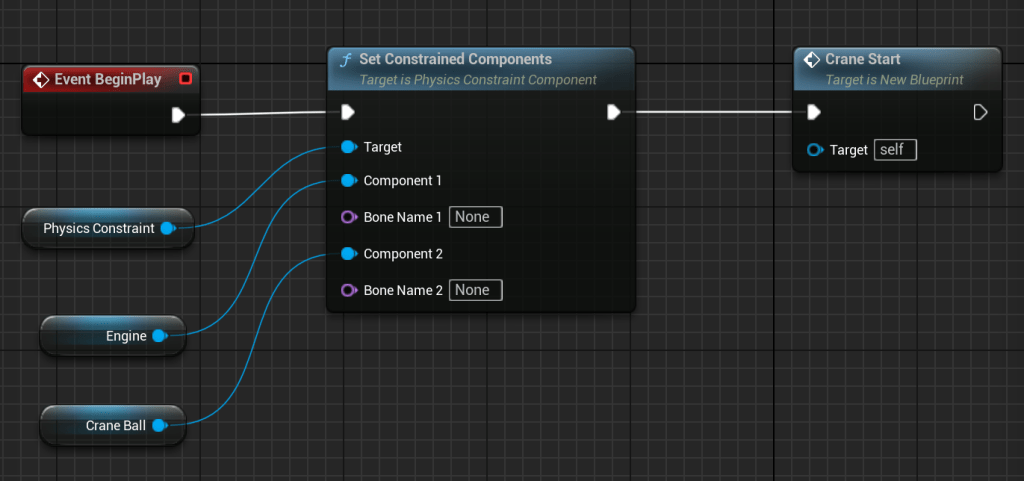
Task: Click the Crane Start execution output pin
Action: point(980,112)
